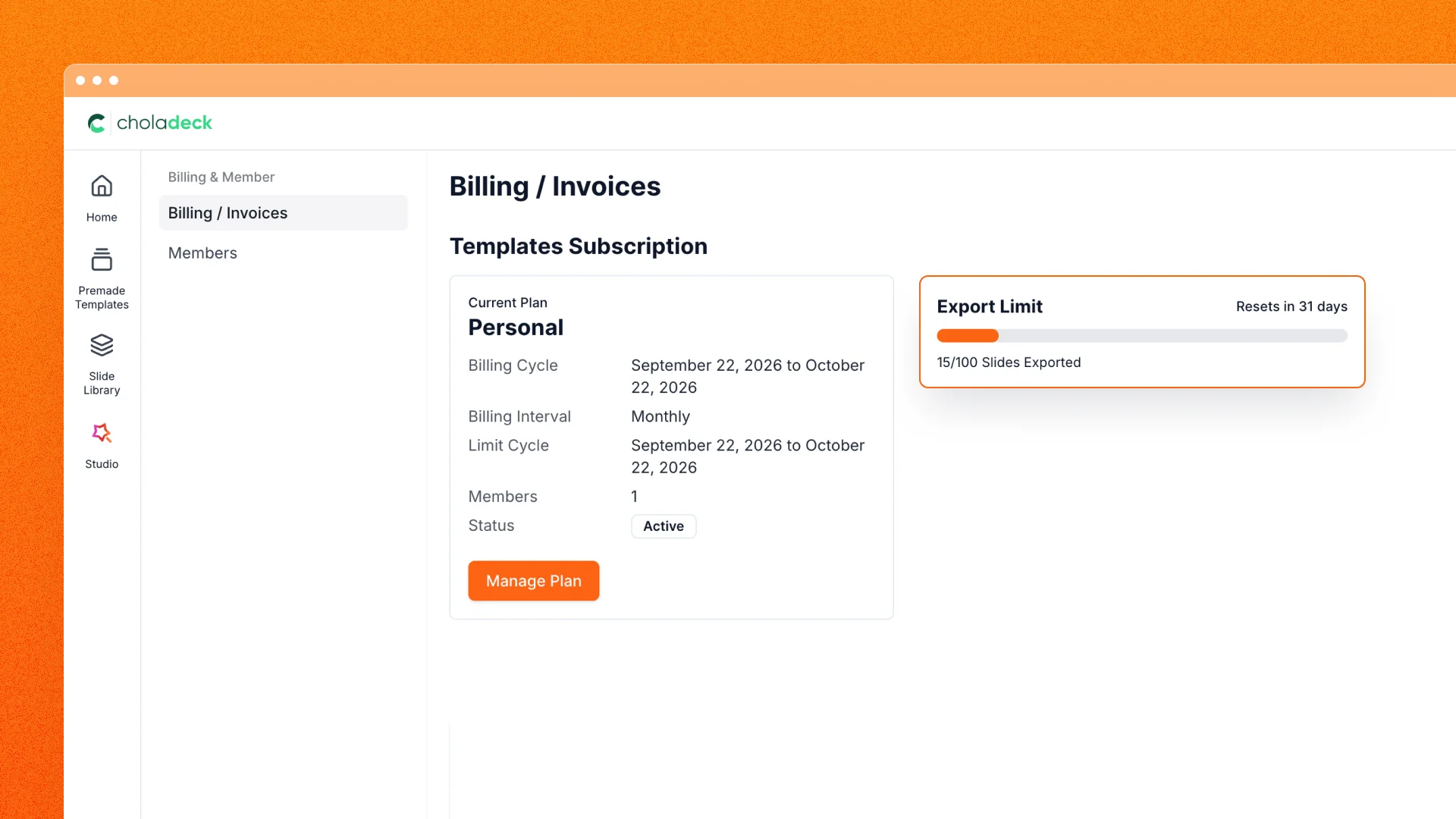Click the 'Billing / Invoices' page title
Viewport: 1456px width, 819px height.
pos(554,187)
